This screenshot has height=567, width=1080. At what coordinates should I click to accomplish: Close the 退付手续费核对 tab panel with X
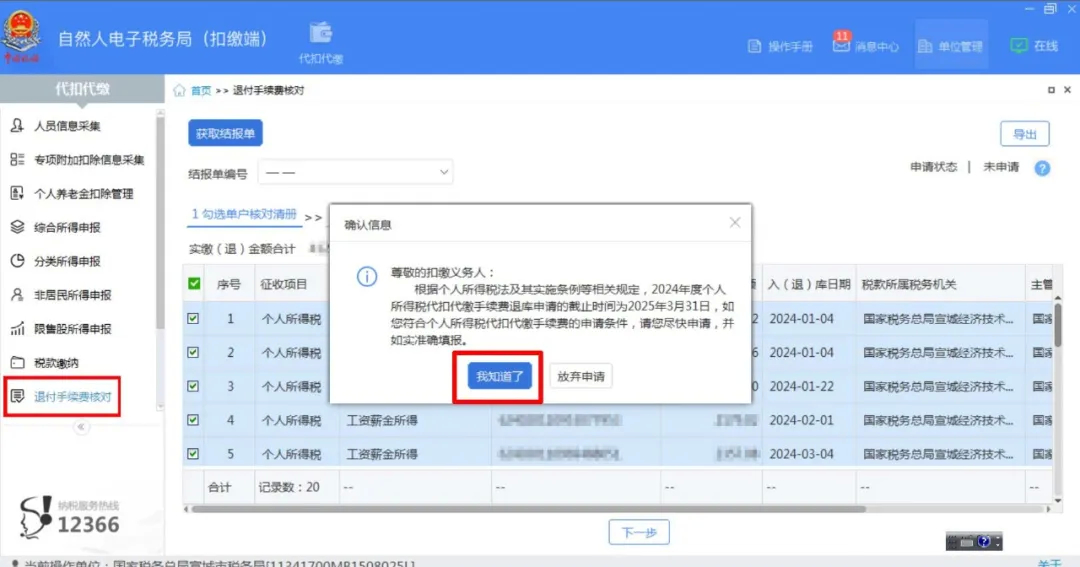point(1067,90)
